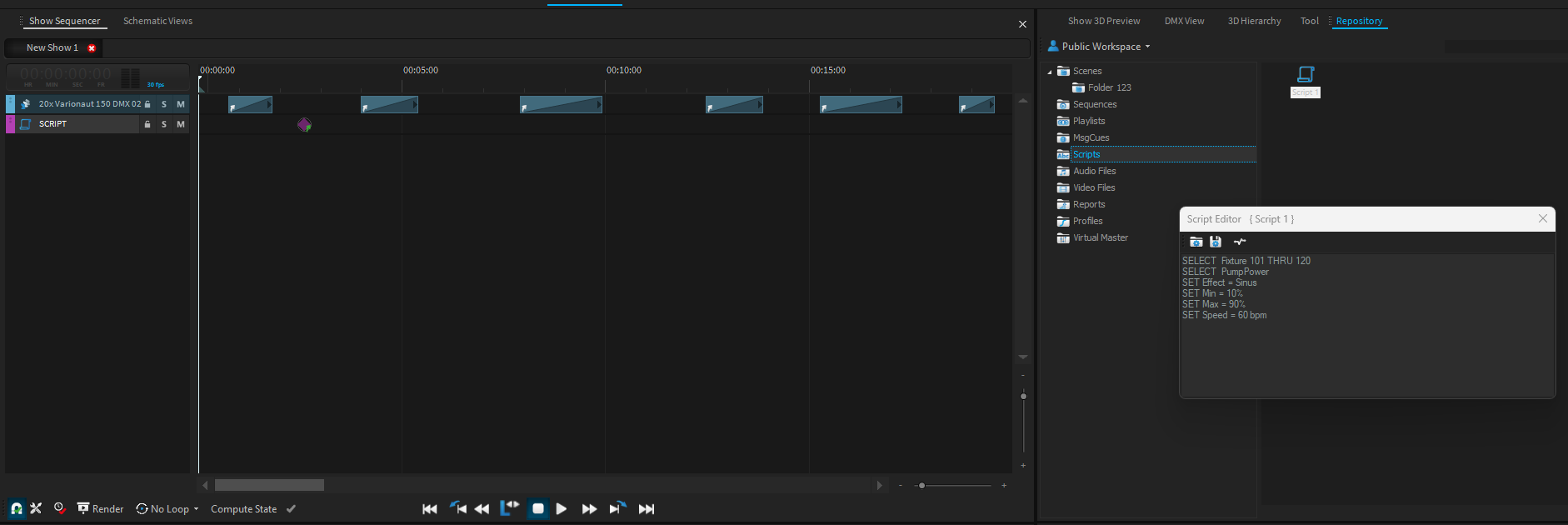This screenshot has height=525, width=1568.
Task: Jump to the start of the show
Action: click(x=430, y=508)
